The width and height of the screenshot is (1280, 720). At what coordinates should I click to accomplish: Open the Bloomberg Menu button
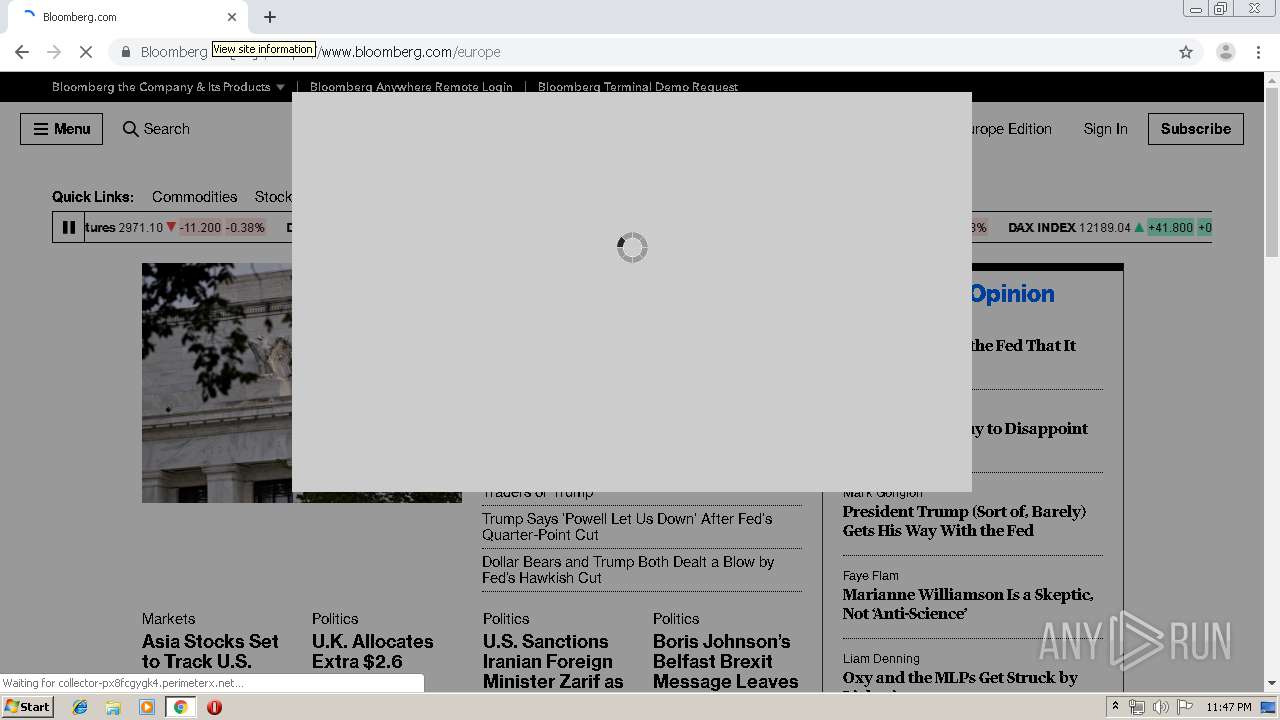coord(61,129)
